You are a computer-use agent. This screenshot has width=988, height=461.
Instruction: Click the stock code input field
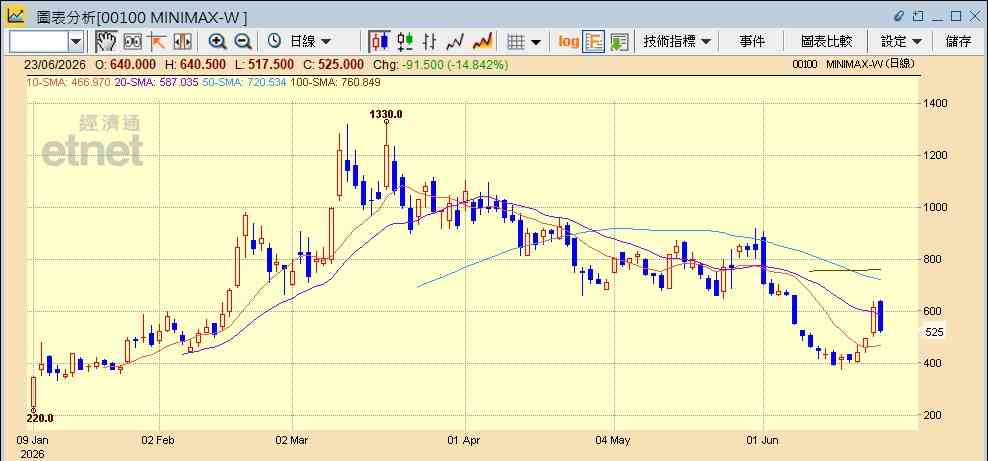[x=39, y=42]
